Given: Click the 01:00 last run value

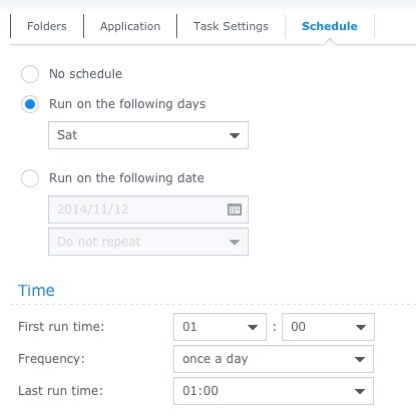Looking at the screenshot, I should pos(200,391).
